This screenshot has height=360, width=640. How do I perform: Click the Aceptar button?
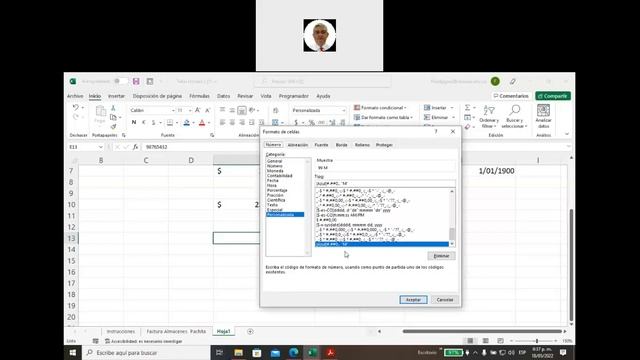click(413, 300)
